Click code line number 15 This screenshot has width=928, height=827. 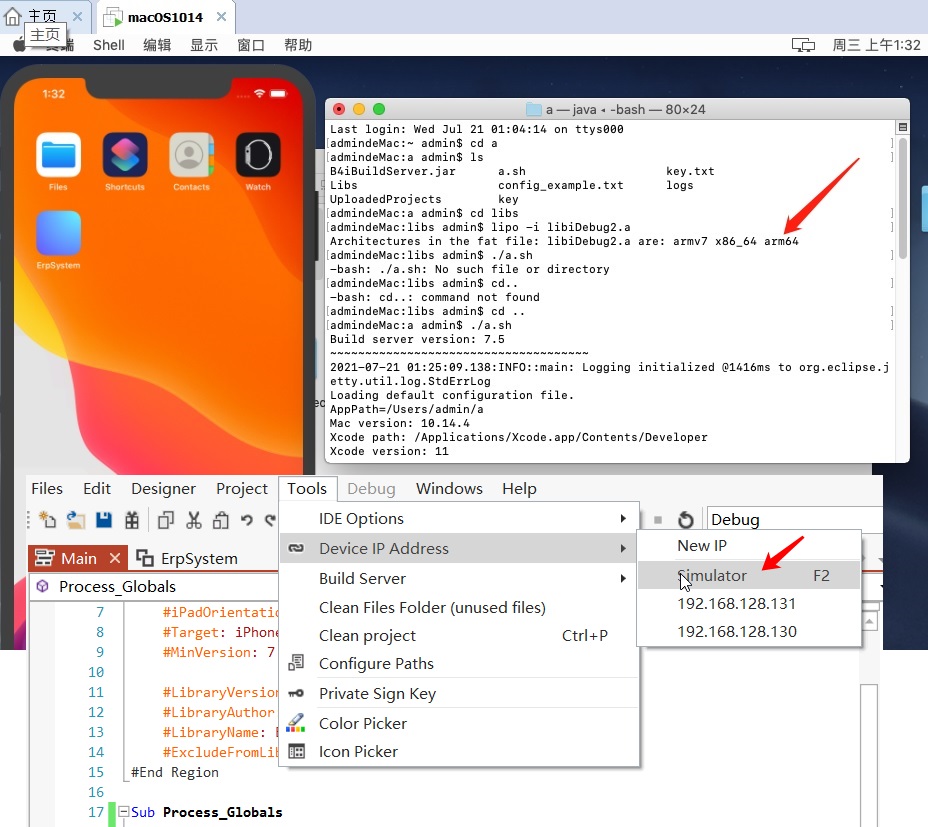(x=96, y=772)
